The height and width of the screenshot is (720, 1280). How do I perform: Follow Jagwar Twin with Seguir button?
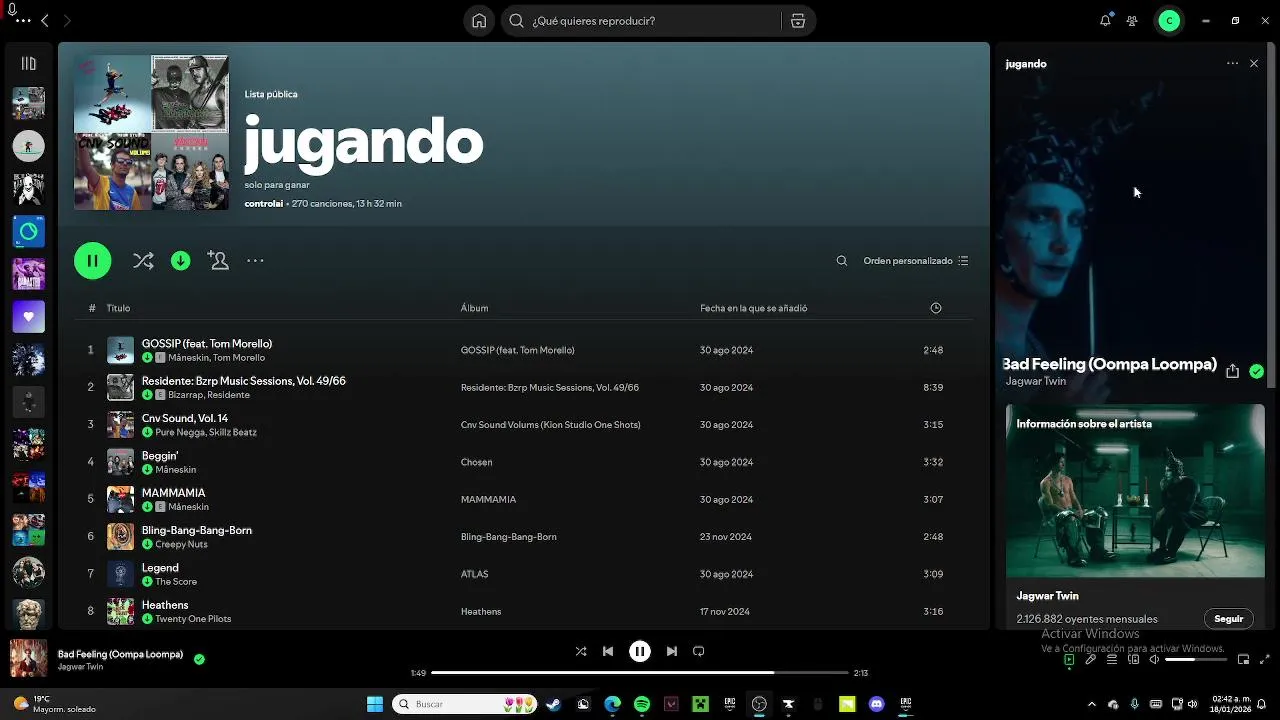click(x=1228, y=619)
